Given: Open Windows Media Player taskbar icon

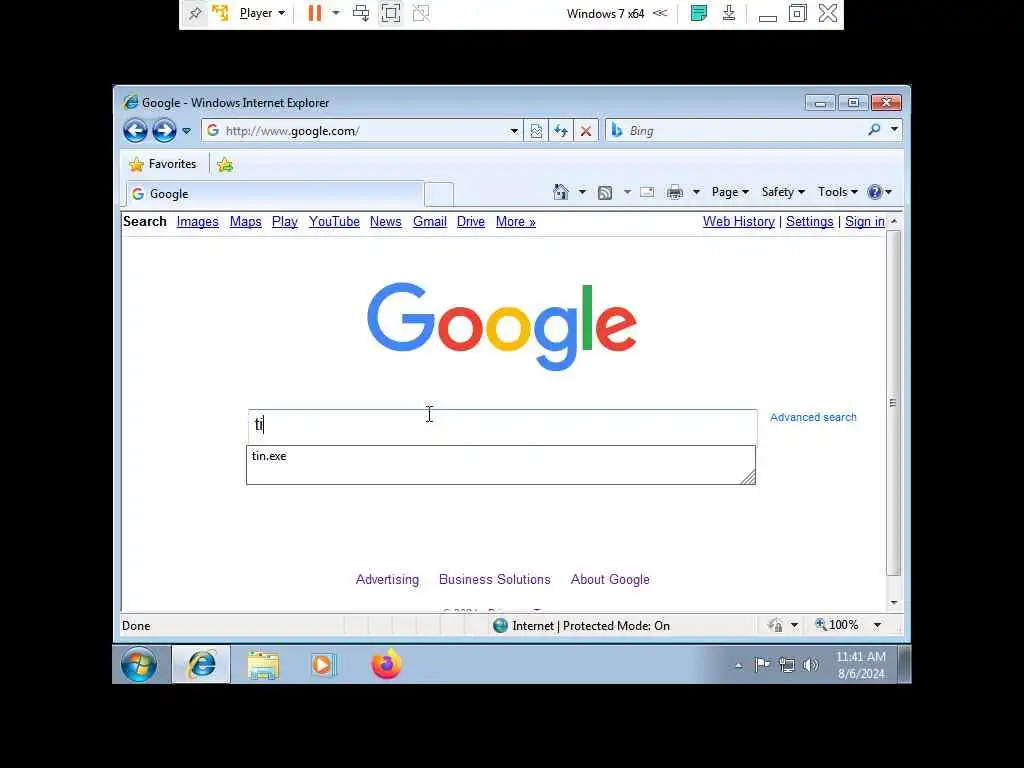Looking at the screenshot, I should coord(324,665).
